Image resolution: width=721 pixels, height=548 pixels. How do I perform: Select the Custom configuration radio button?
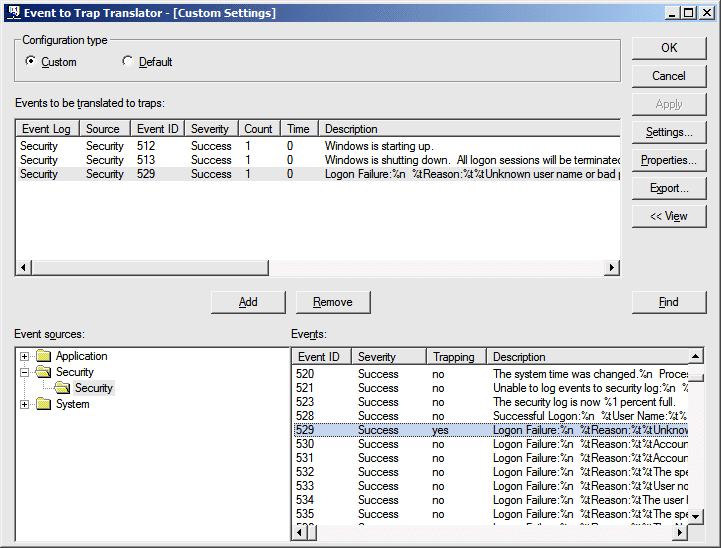(30, 62)
